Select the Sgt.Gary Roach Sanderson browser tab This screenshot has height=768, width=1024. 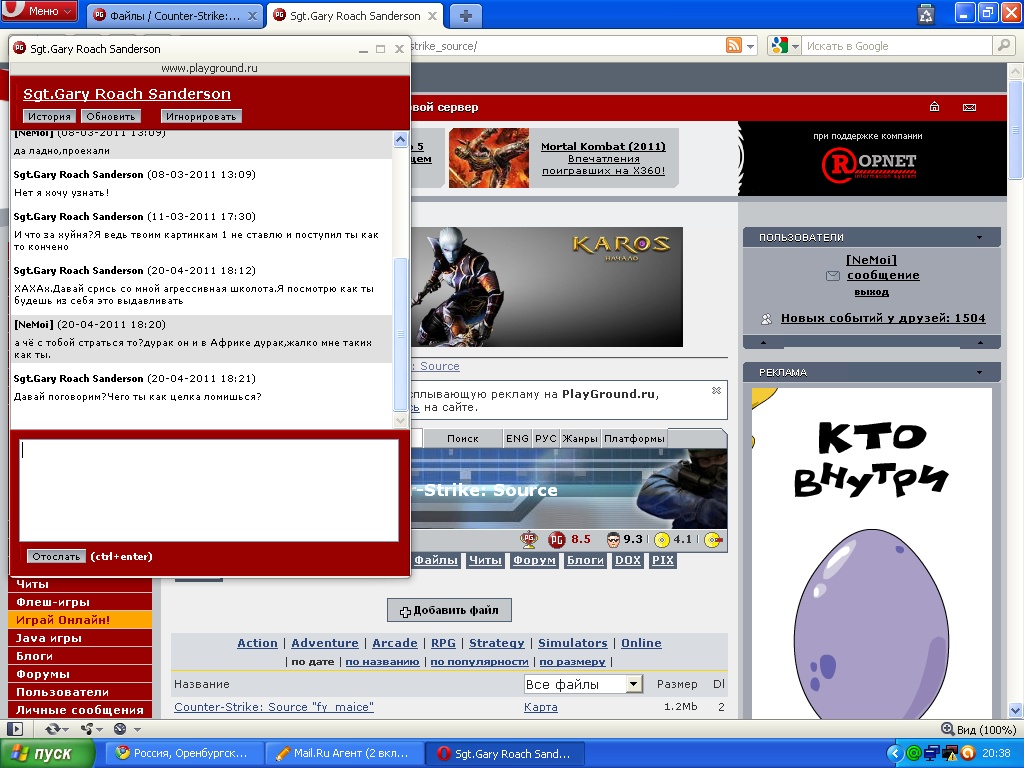355,16
